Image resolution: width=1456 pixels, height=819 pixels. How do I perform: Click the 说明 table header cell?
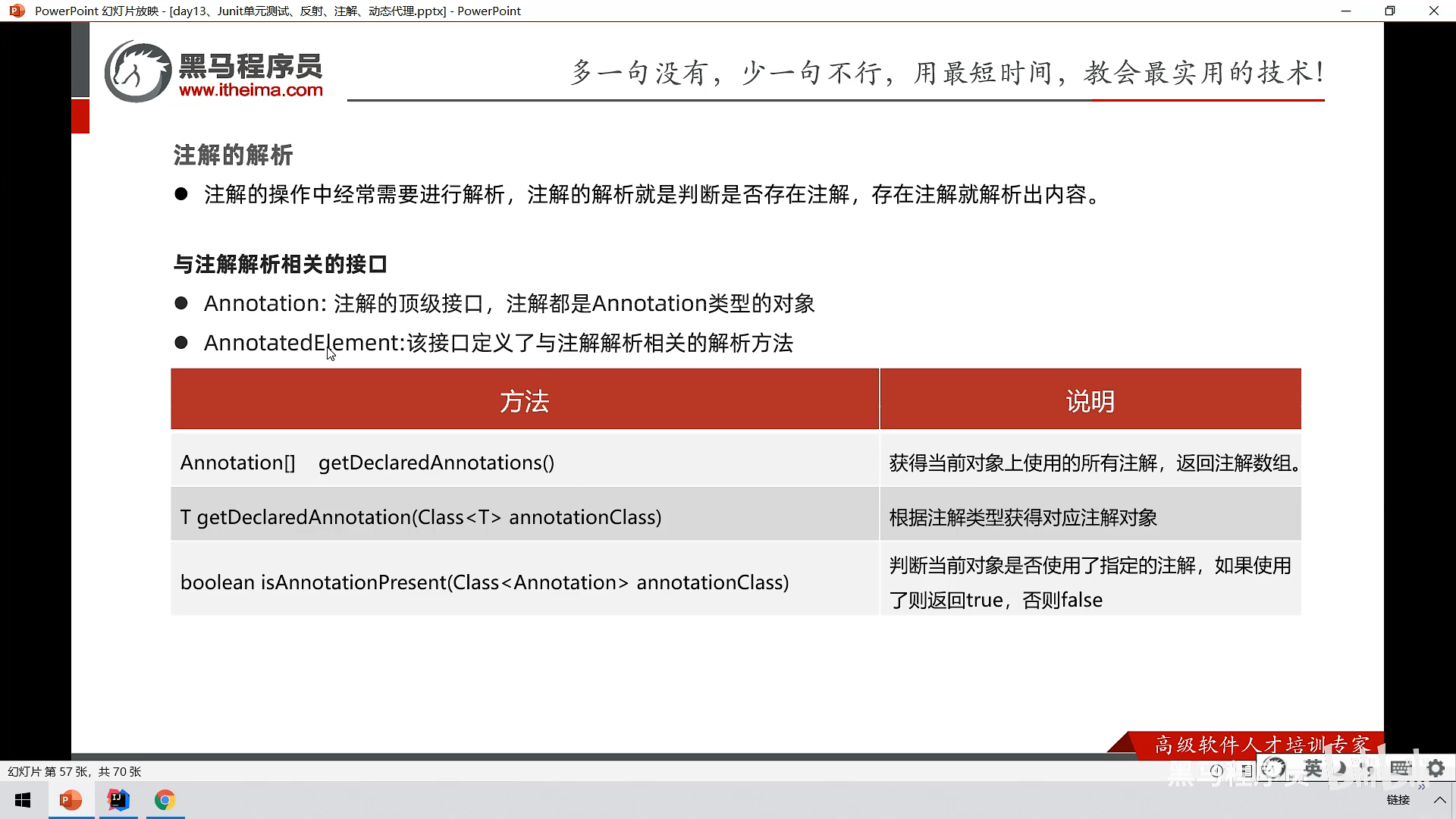[1090, 400]
